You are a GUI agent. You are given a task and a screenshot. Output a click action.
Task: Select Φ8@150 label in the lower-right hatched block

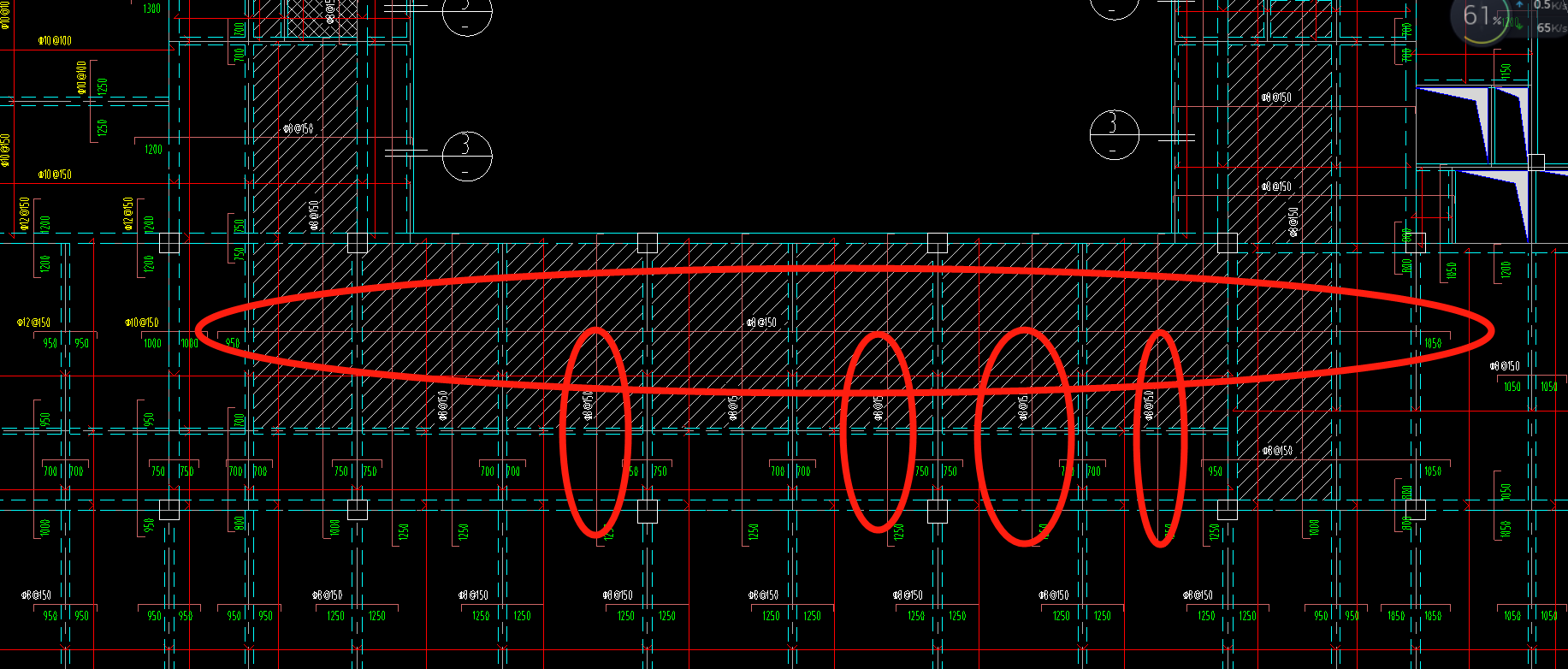(x=1277, y=451)
